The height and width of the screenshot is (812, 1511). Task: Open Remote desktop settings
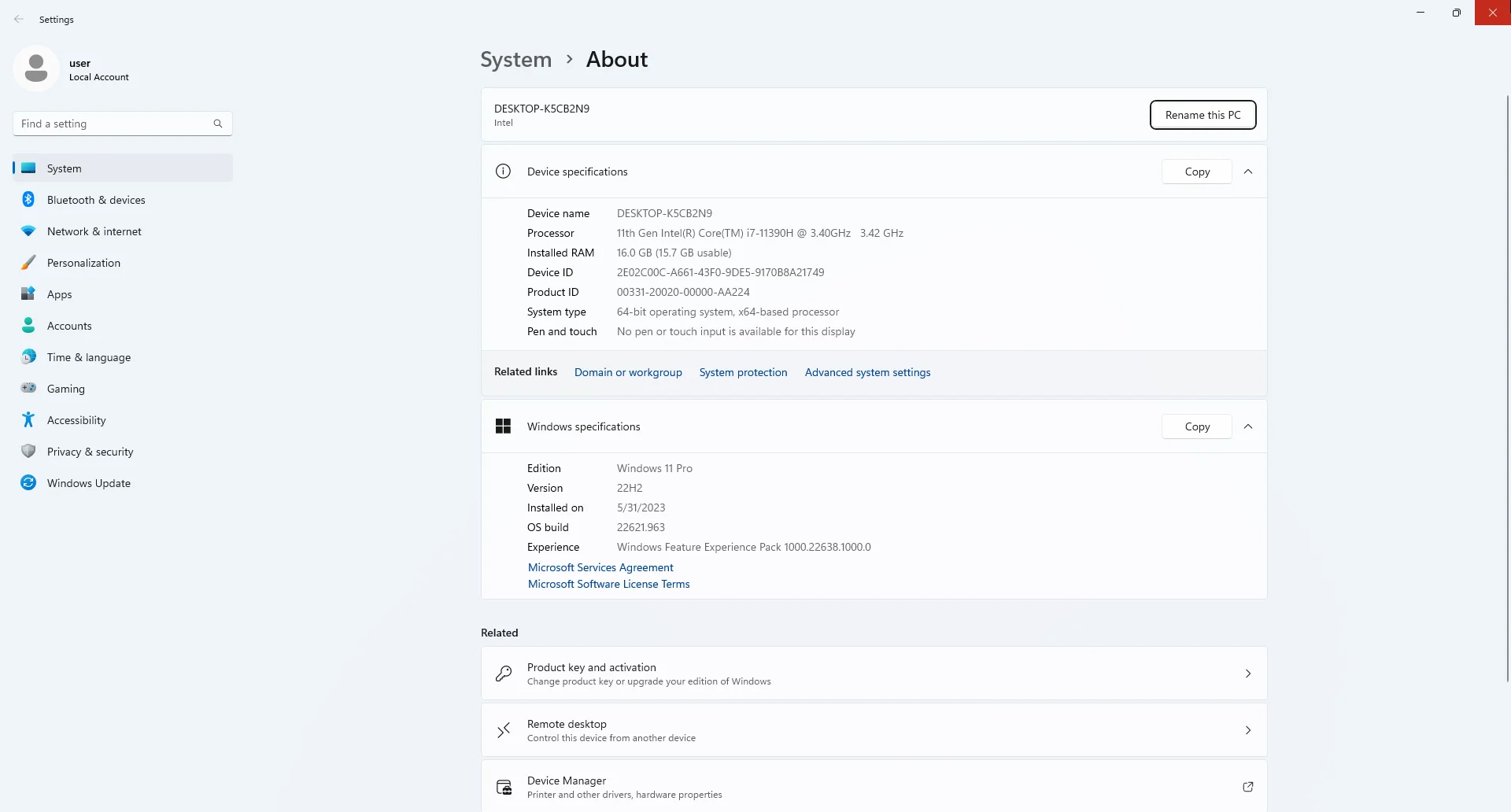(x=874, y=730)
